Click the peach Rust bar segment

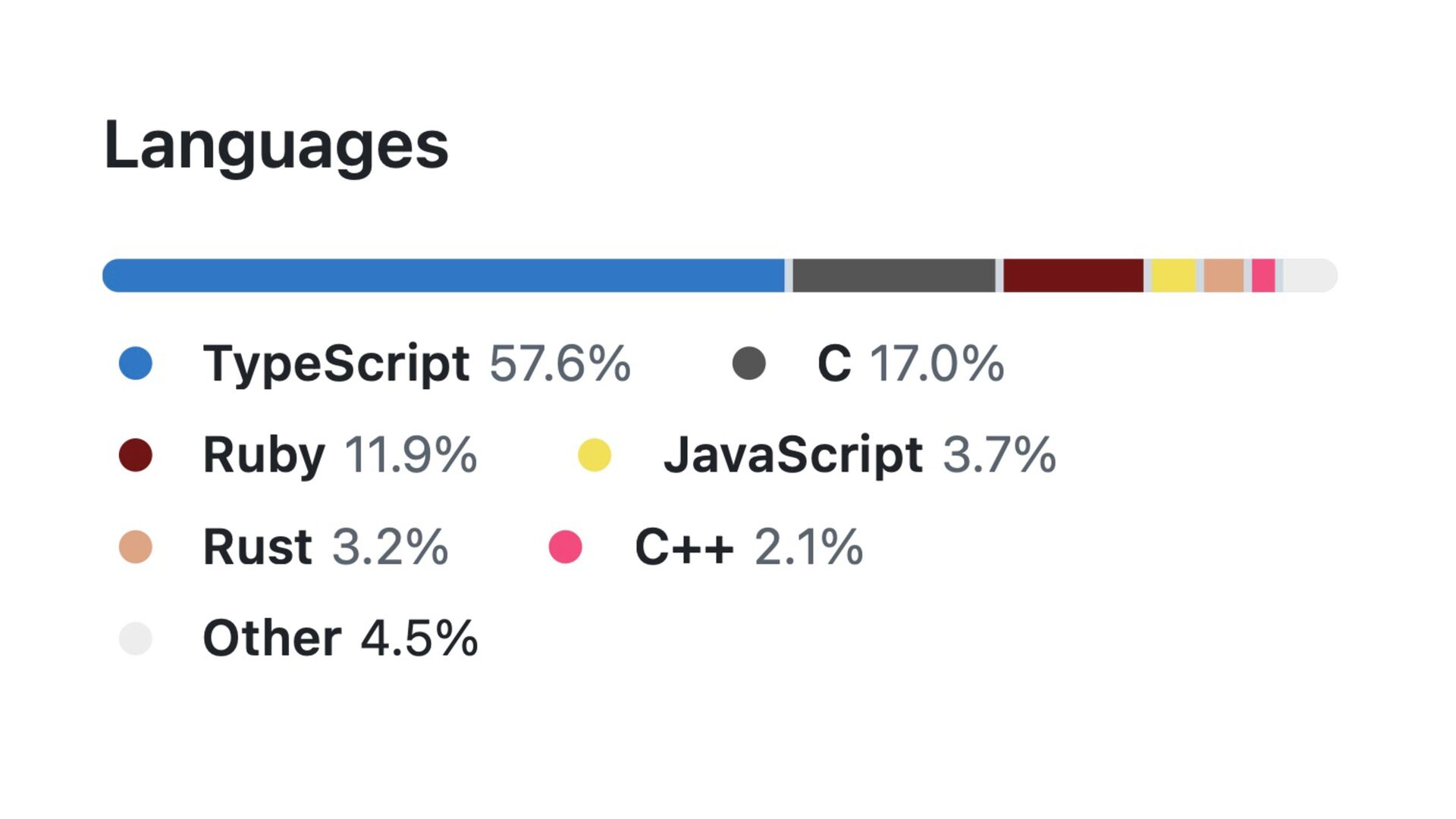click(x=1223, y=275)
